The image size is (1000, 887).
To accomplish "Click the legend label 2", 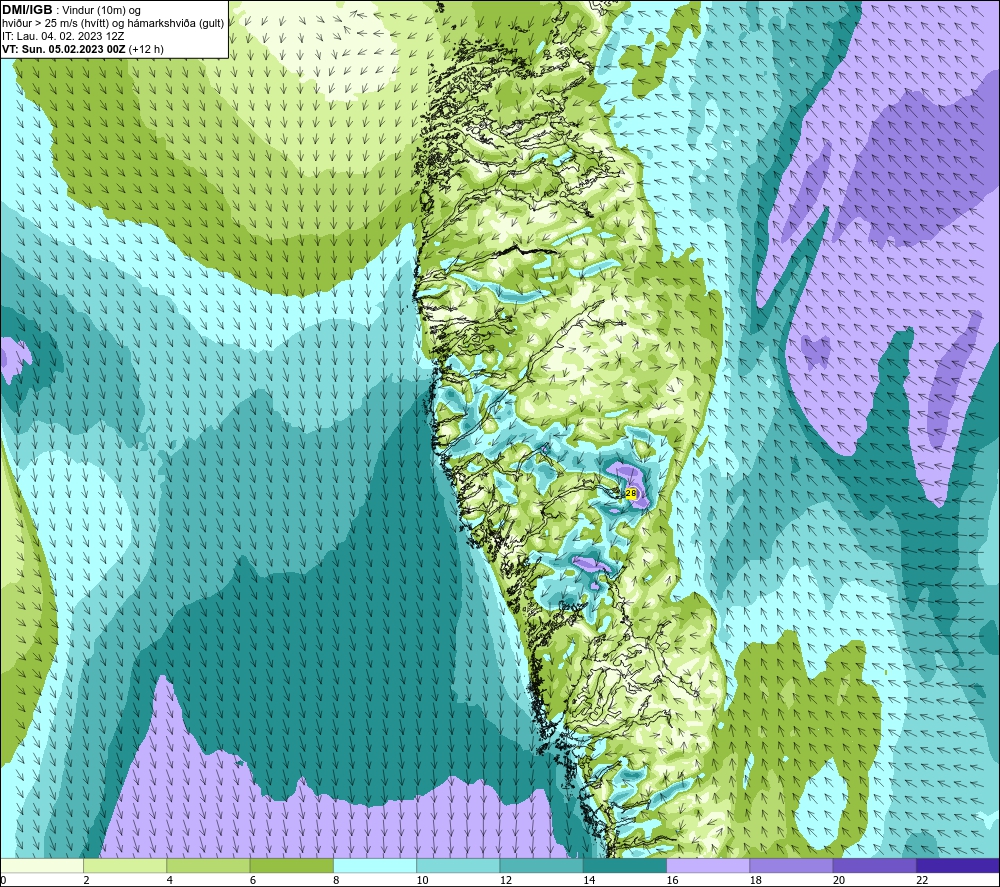I will pyautogui.click(x=86, y=880).
